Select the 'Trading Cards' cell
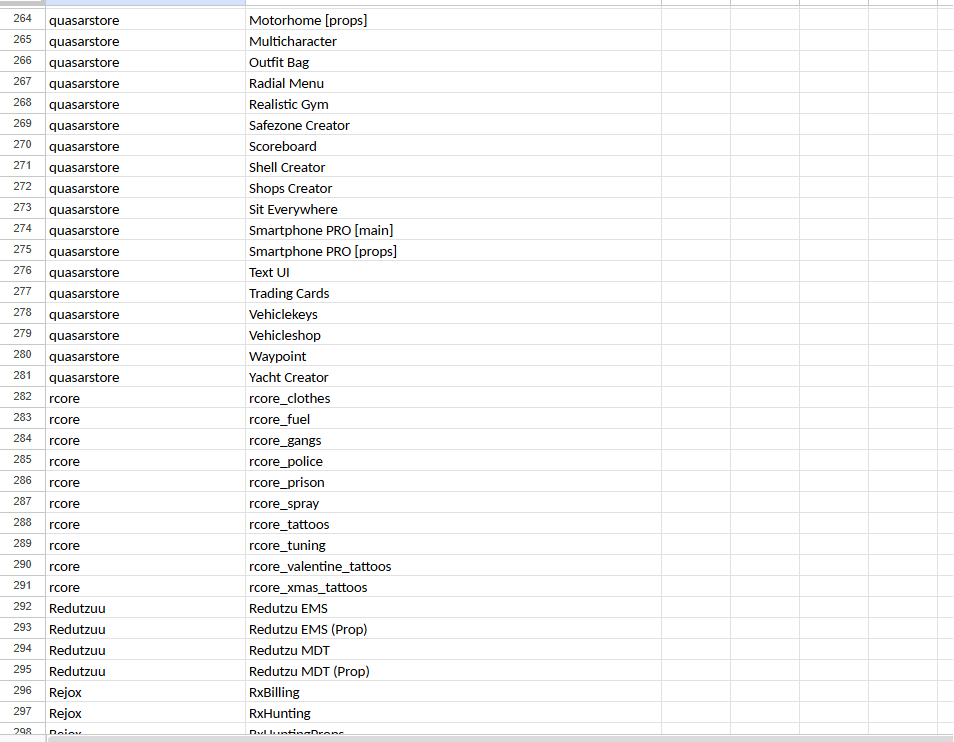 [x=453, y=293]
